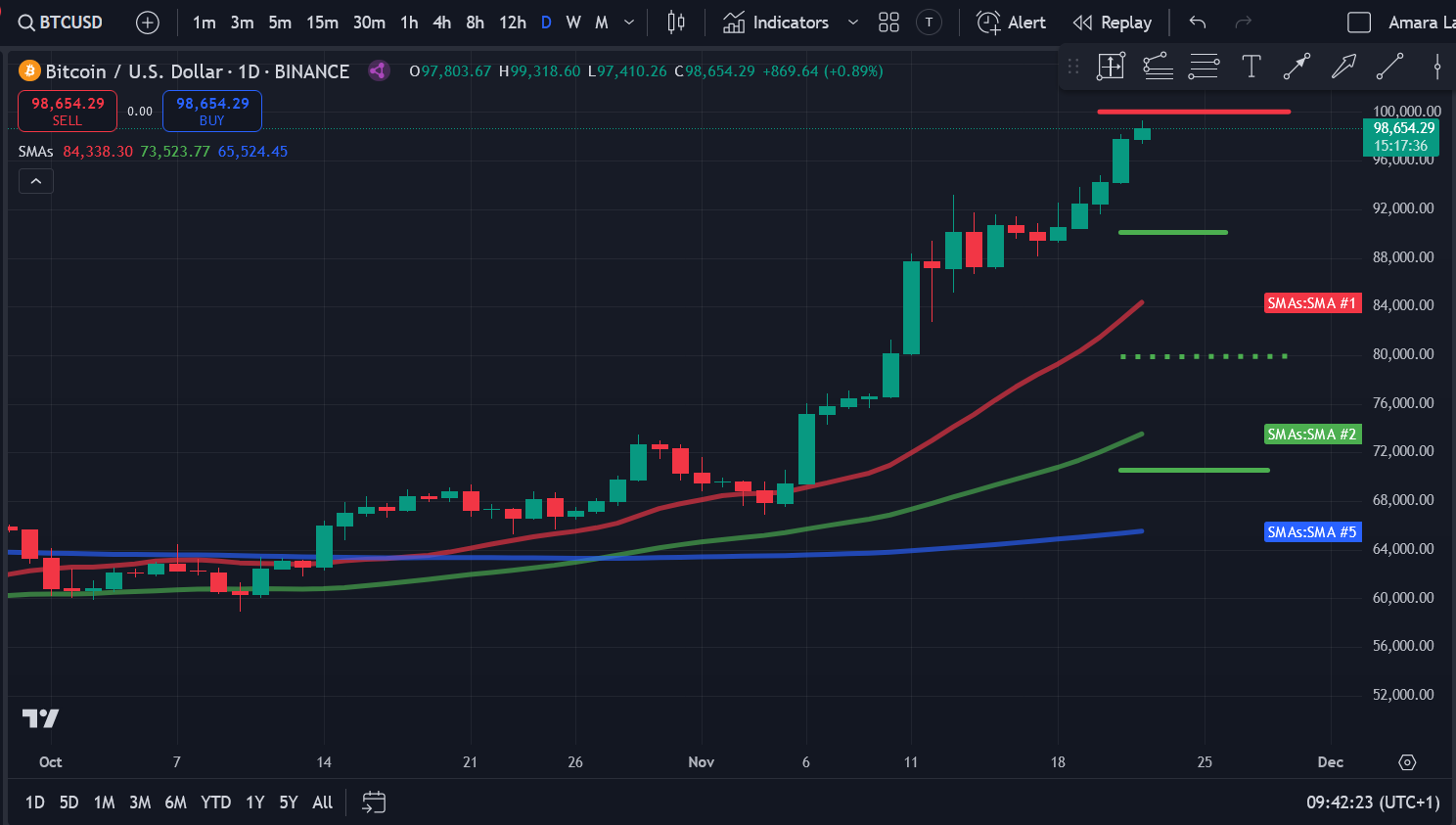The height and width of the screenshot is (825, 1456).
Task: Click the SMAs indicator legend label
Action: [35, 152]
